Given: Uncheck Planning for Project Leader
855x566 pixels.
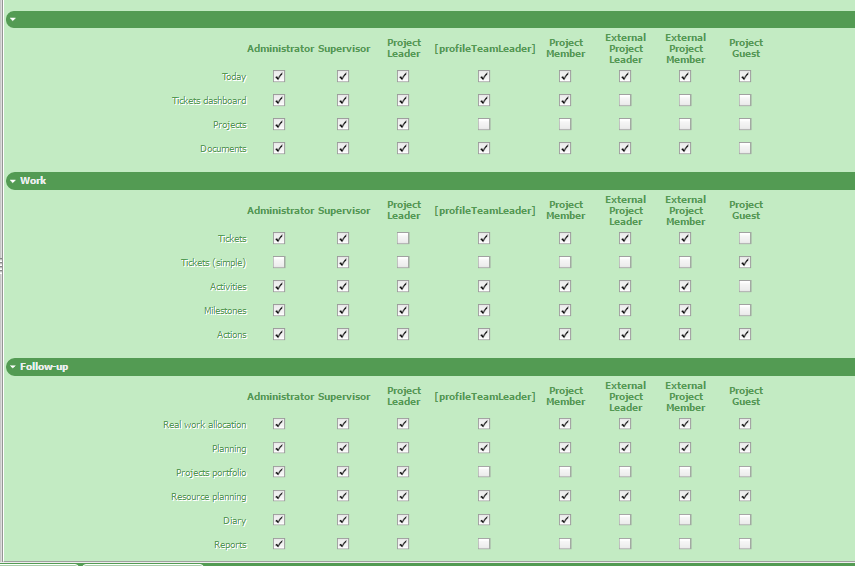Looking at the screenshot, I should coord(403,448).
